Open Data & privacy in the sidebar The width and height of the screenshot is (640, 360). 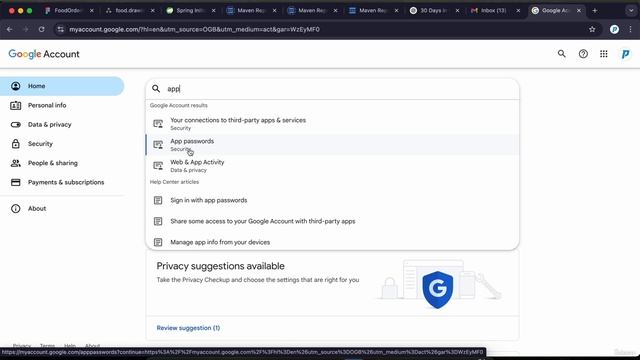(62, 124)
